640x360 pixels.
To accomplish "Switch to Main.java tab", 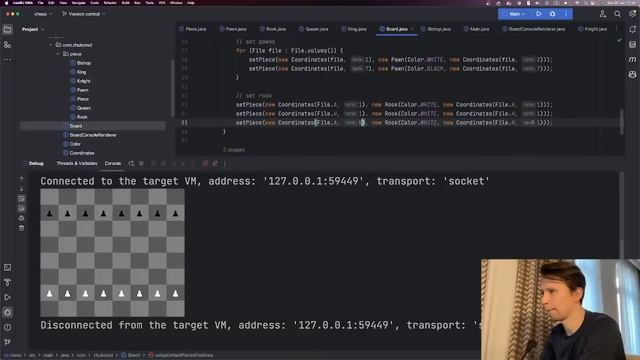I will [476, 29].
